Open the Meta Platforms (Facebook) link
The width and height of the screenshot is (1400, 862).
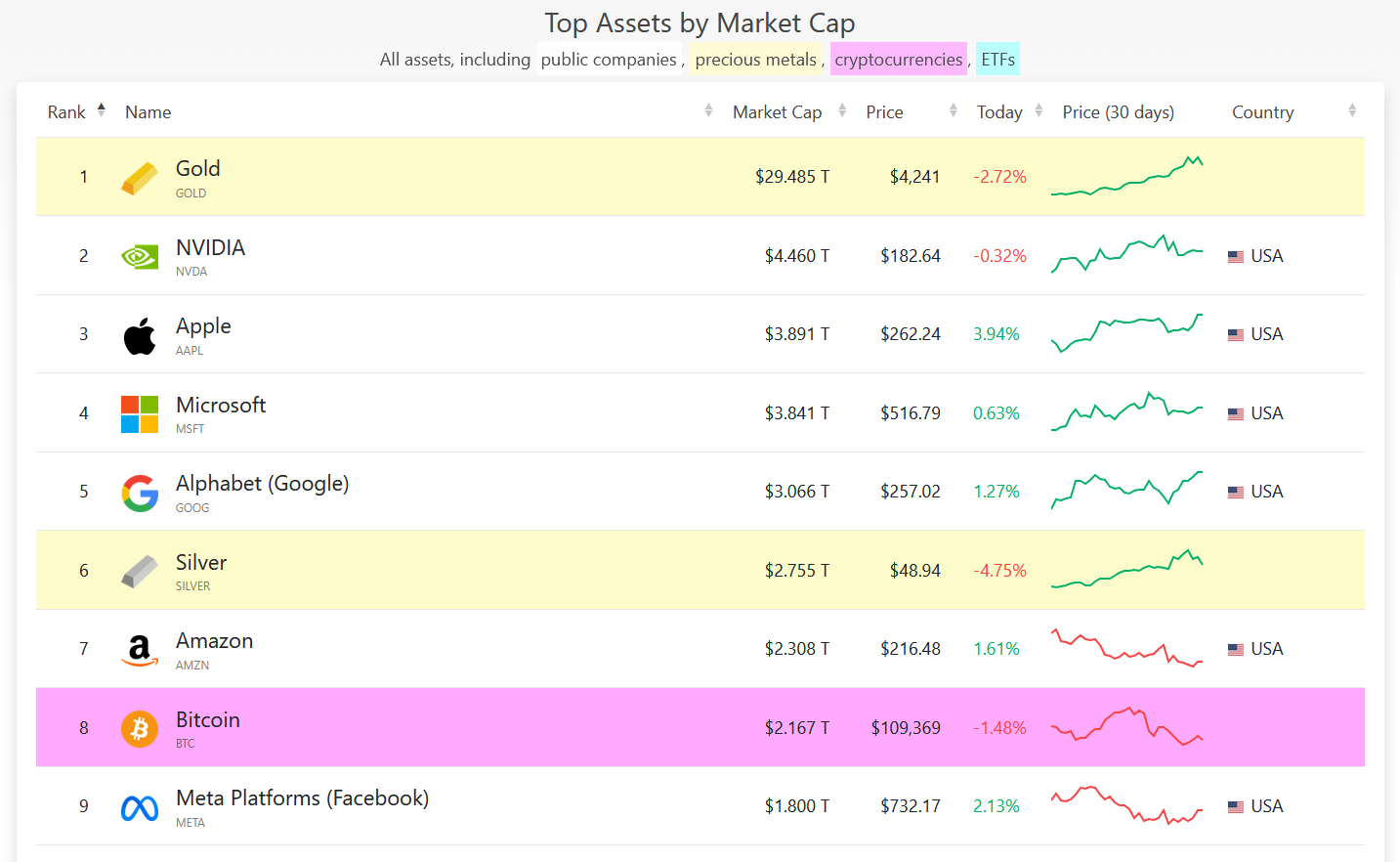(x=302, y=798)
